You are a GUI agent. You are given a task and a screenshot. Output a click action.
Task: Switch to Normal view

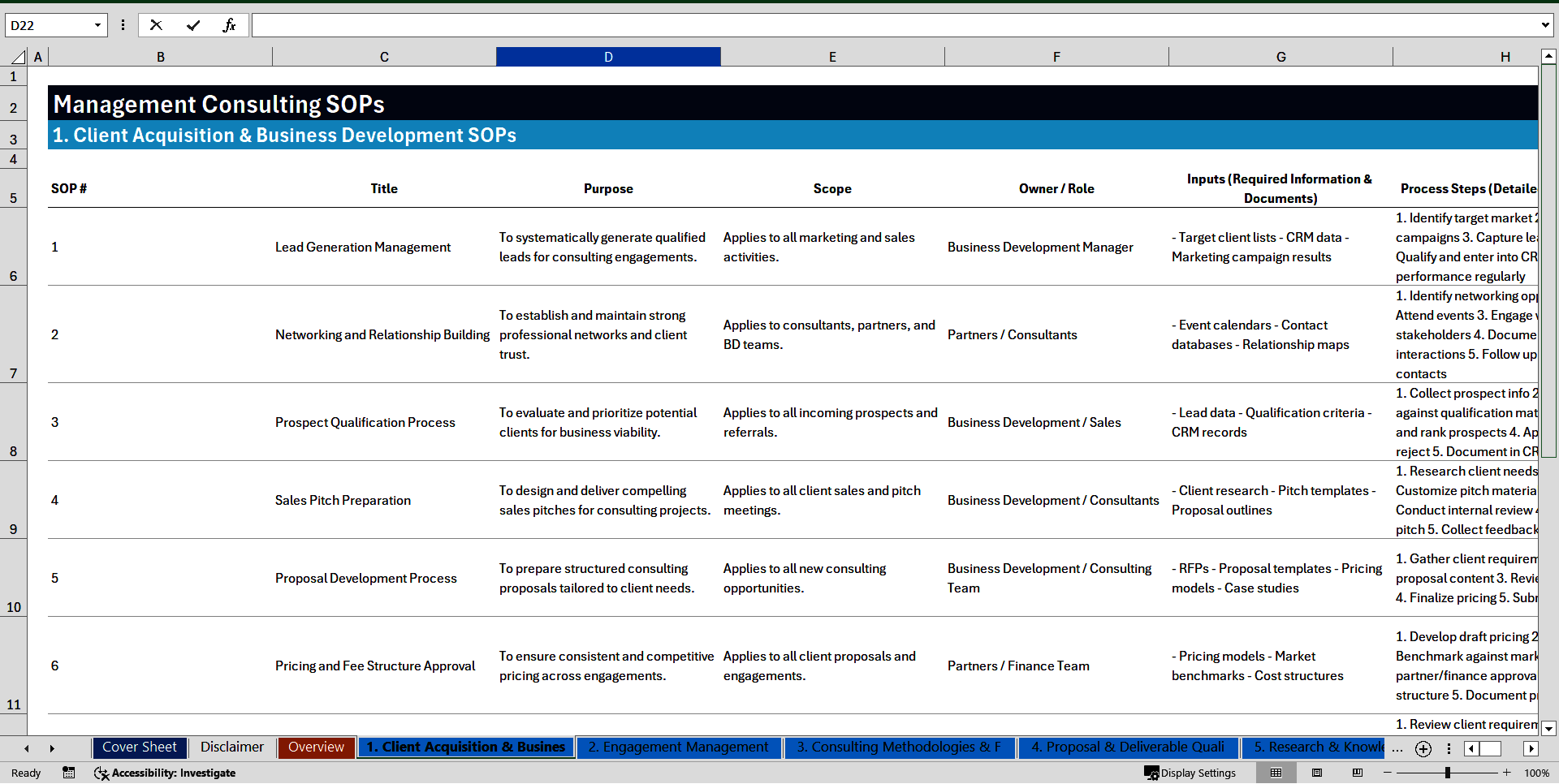coord(1276,773)
